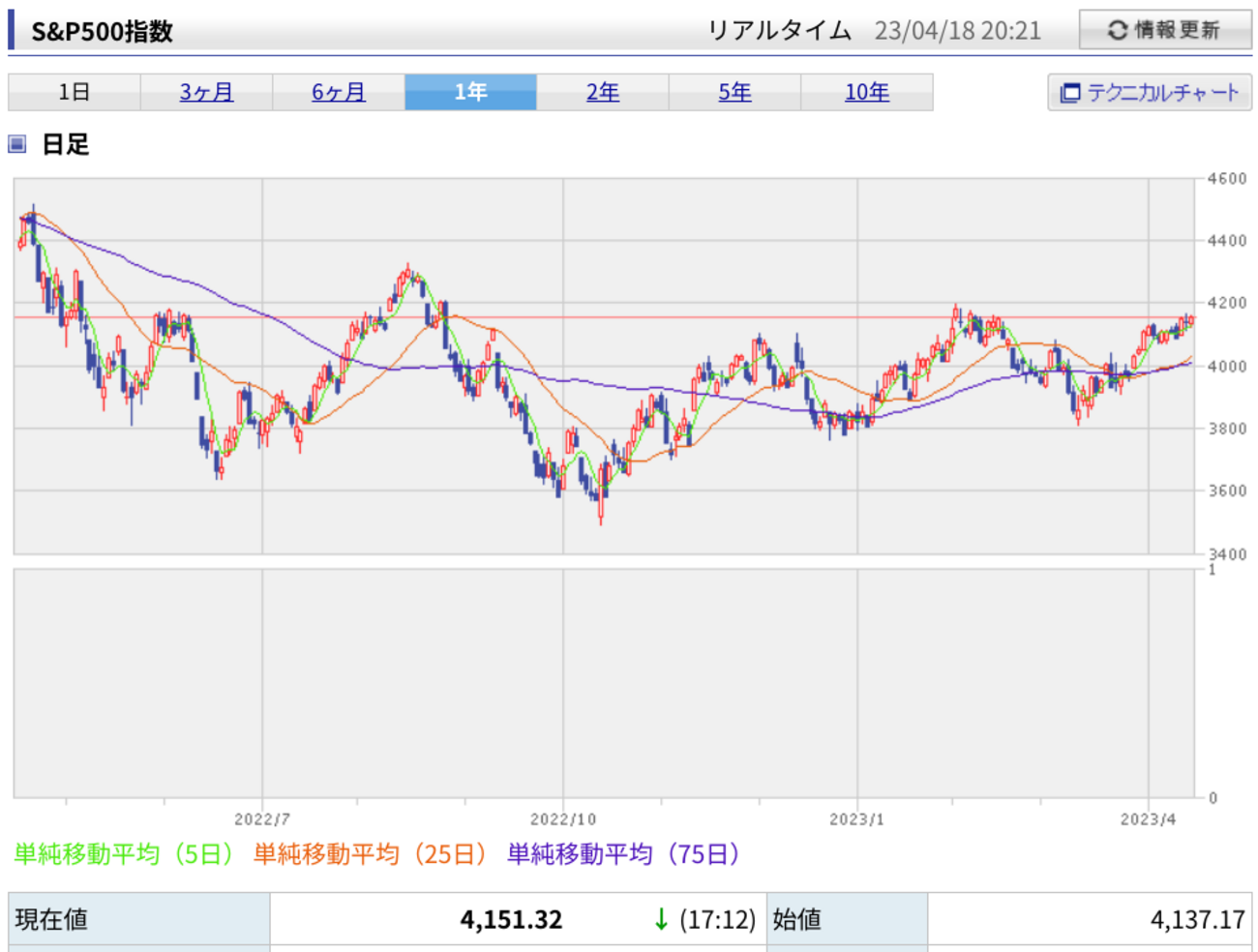Open the 3ヶ月 chart period

pos(206,92)
